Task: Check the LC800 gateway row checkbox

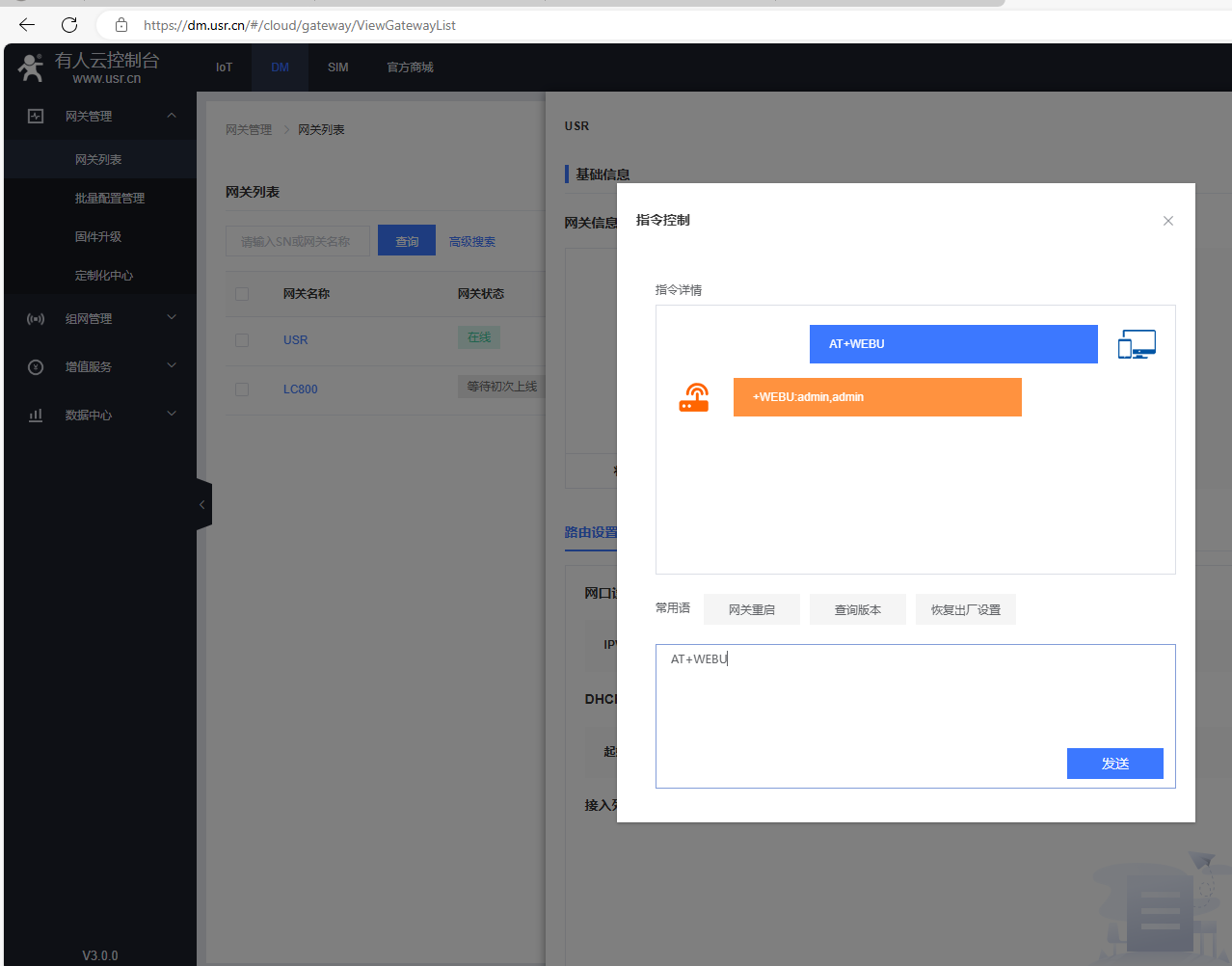Action: click(242, 389)
